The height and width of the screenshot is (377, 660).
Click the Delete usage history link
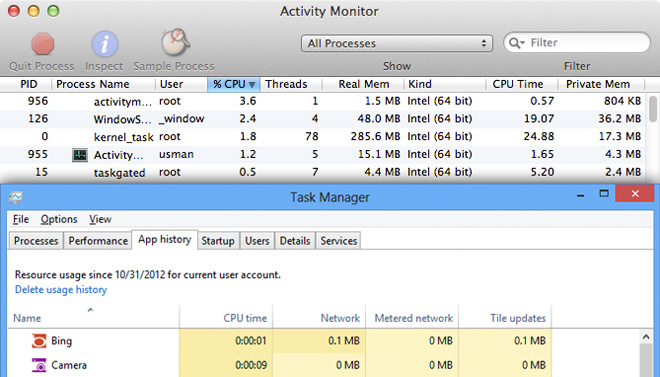[61, 289]
